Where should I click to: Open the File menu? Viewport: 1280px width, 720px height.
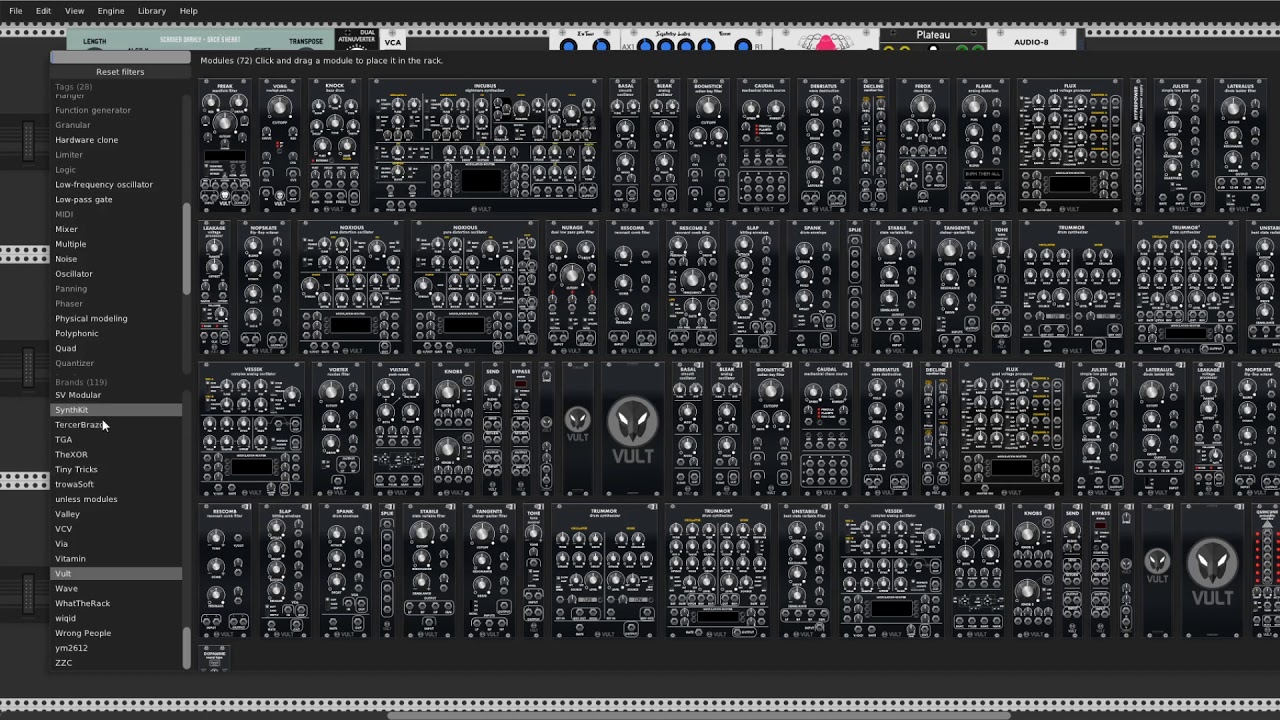[x=15, y=11]
